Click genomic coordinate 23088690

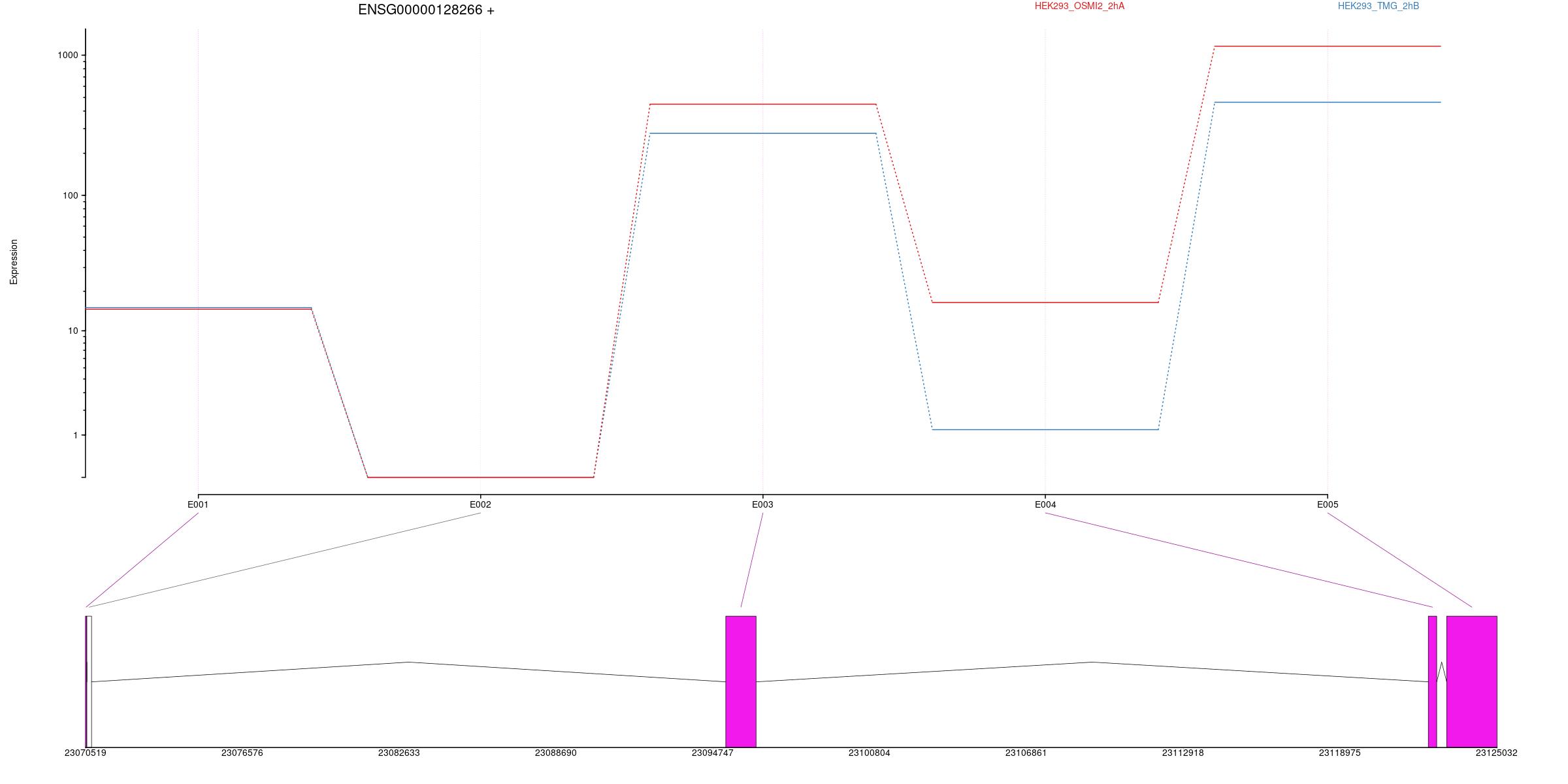pyautogui.click(x=556, y=753)
